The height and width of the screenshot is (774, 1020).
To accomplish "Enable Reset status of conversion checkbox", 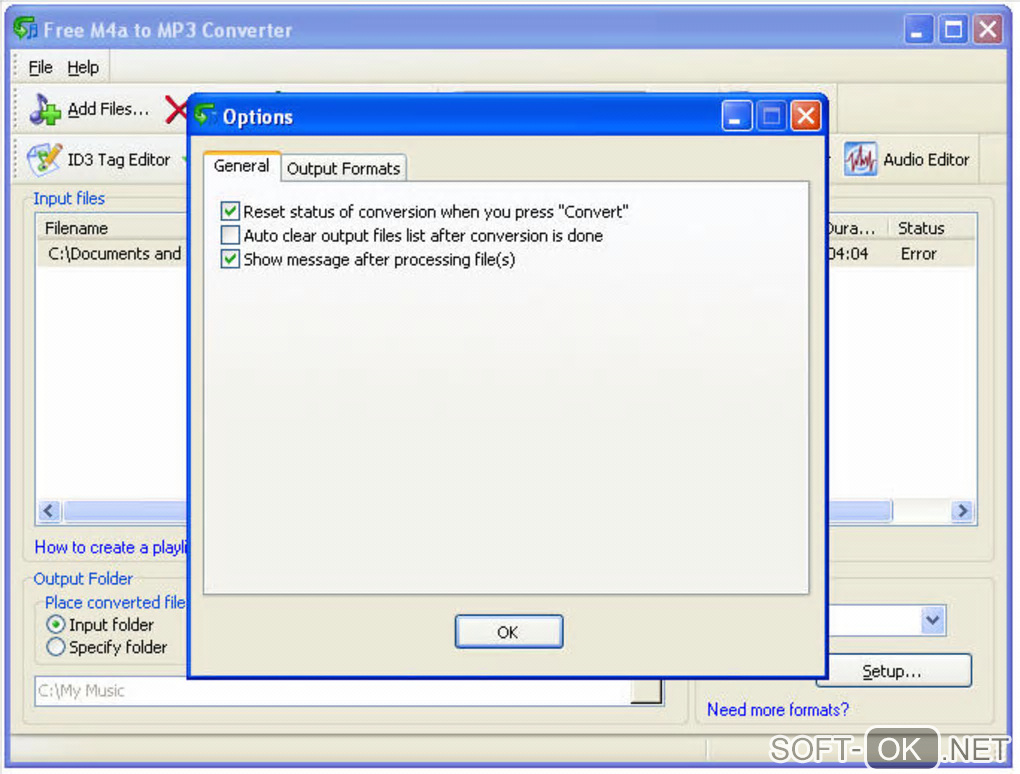I will 230,211.
